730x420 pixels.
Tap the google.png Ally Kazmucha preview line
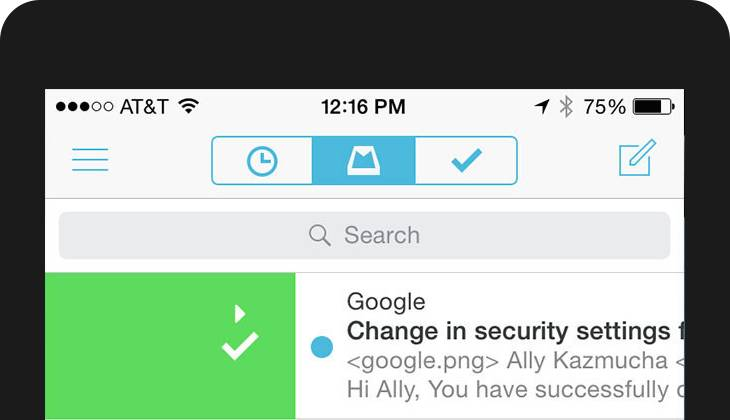click(515, 361)
